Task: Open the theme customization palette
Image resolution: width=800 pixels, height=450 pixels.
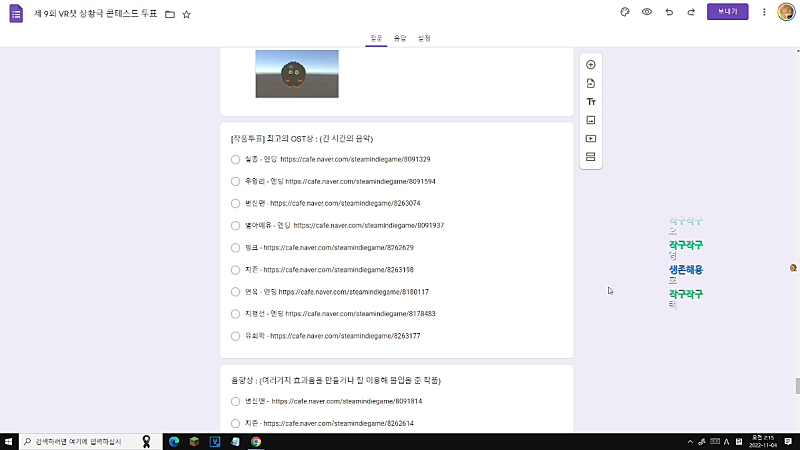Action: tap(624, 13)
